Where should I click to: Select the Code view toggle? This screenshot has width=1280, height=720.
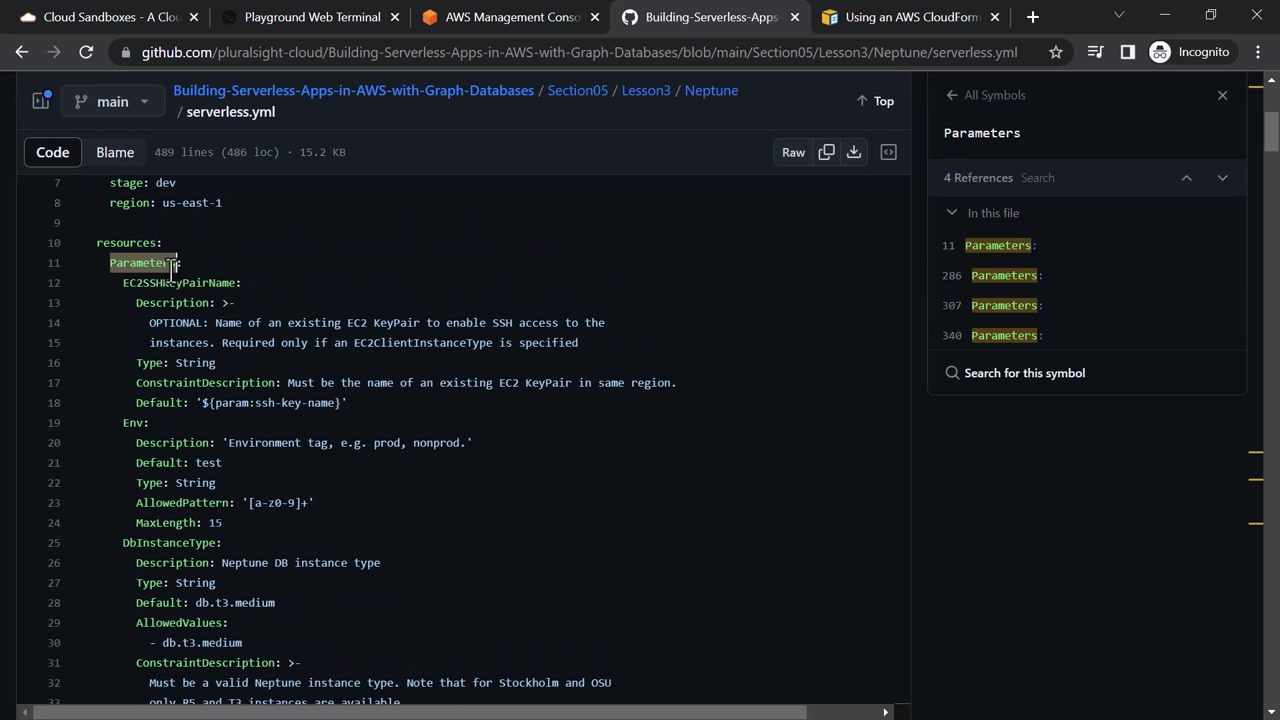(53, 152)
